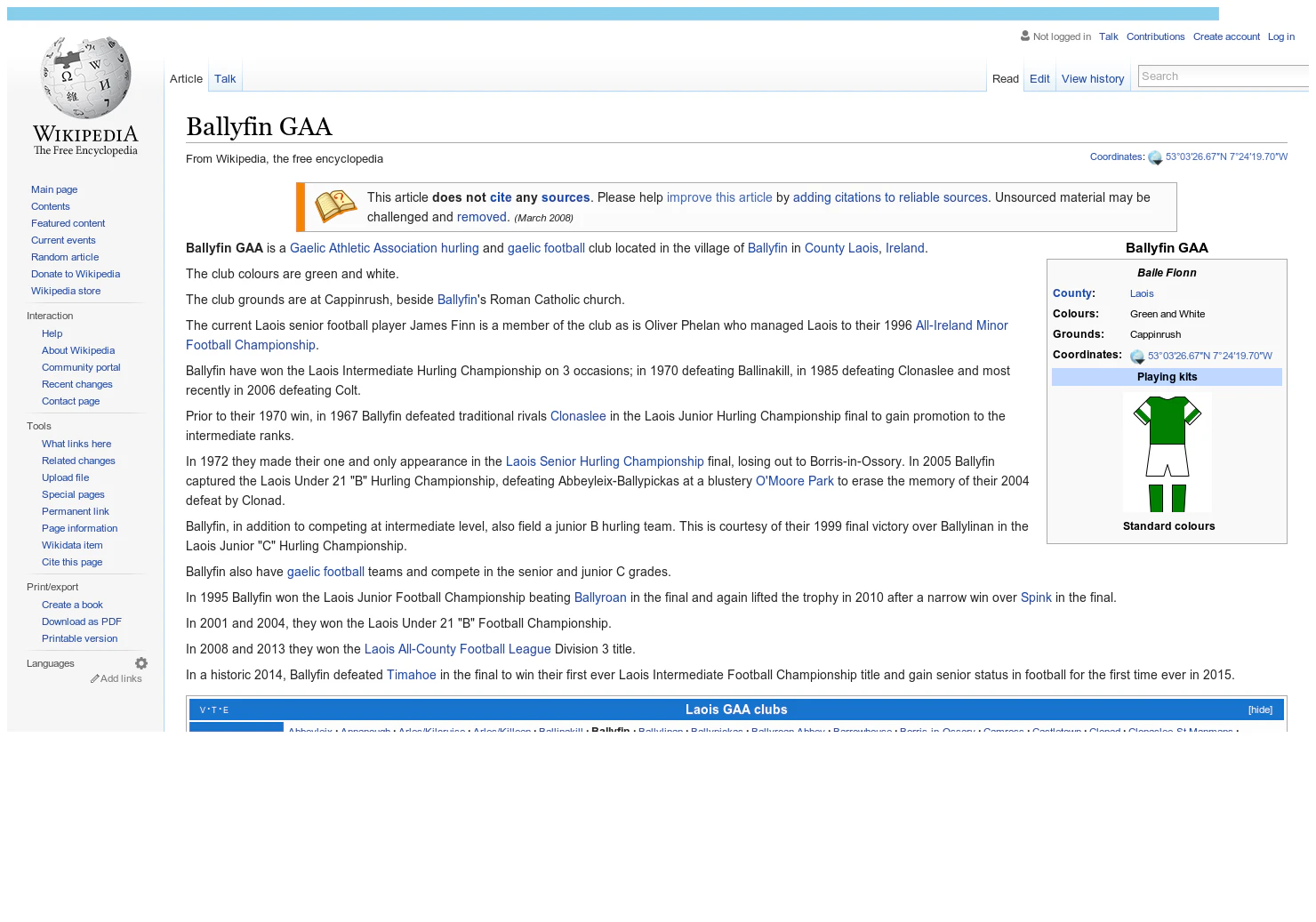Click the question book icon in notice
The image size is (1316, 922).
click(336, 206)
